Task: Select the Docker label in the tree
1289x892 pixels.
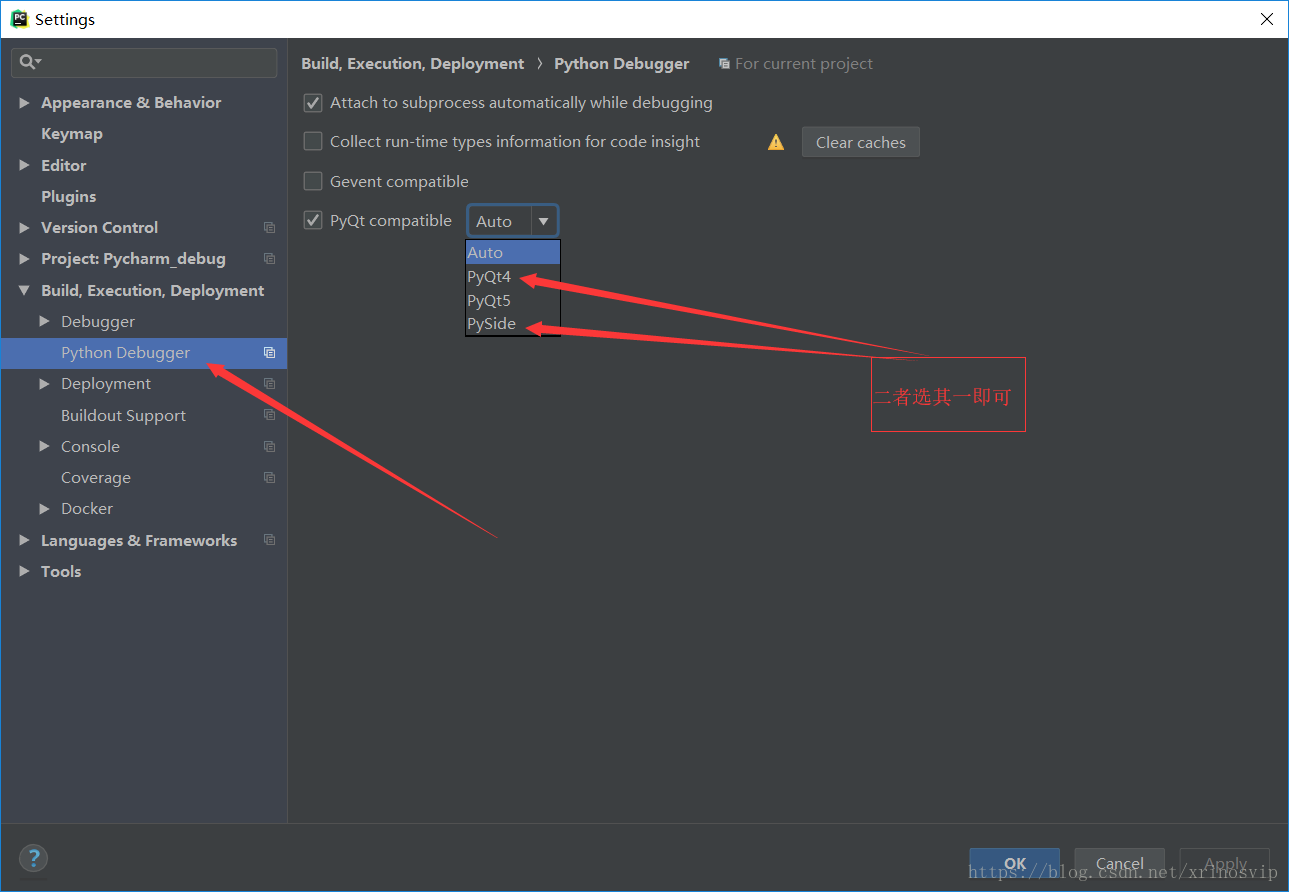Action: (87, 509)
